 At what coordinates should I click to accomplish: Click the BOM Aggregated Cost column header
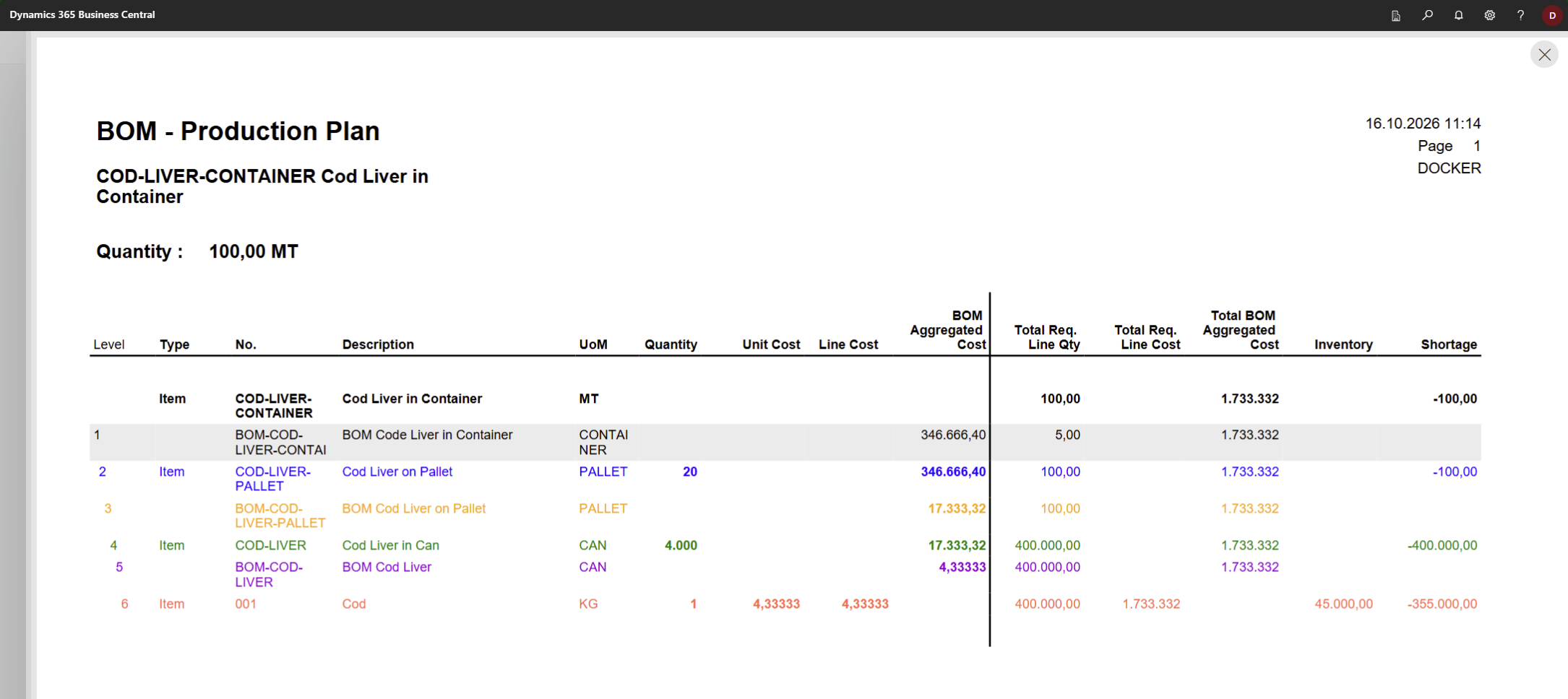click(x=948, y=330)
